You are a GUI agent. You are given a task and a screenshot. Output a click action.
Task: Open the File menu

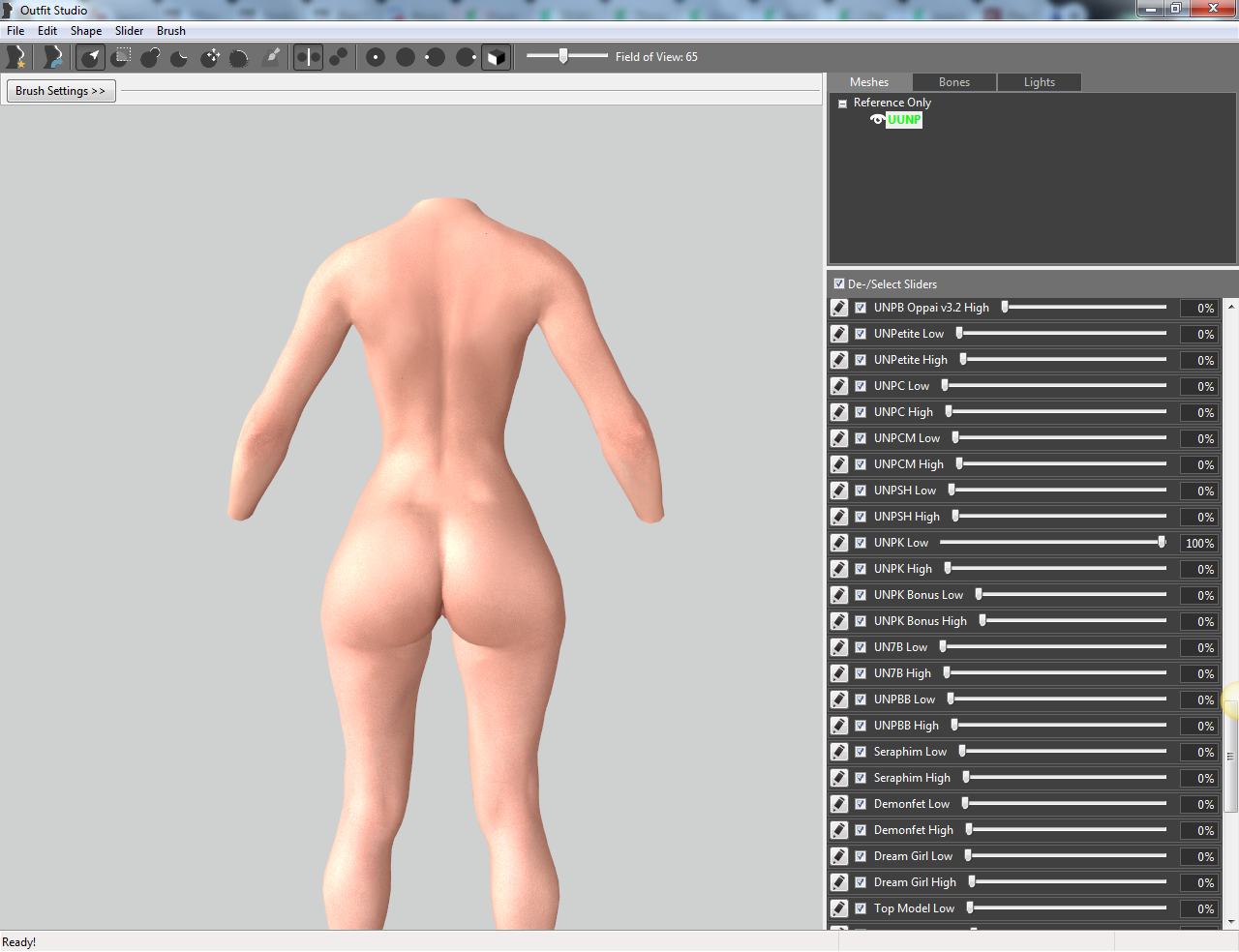(15, 31)
